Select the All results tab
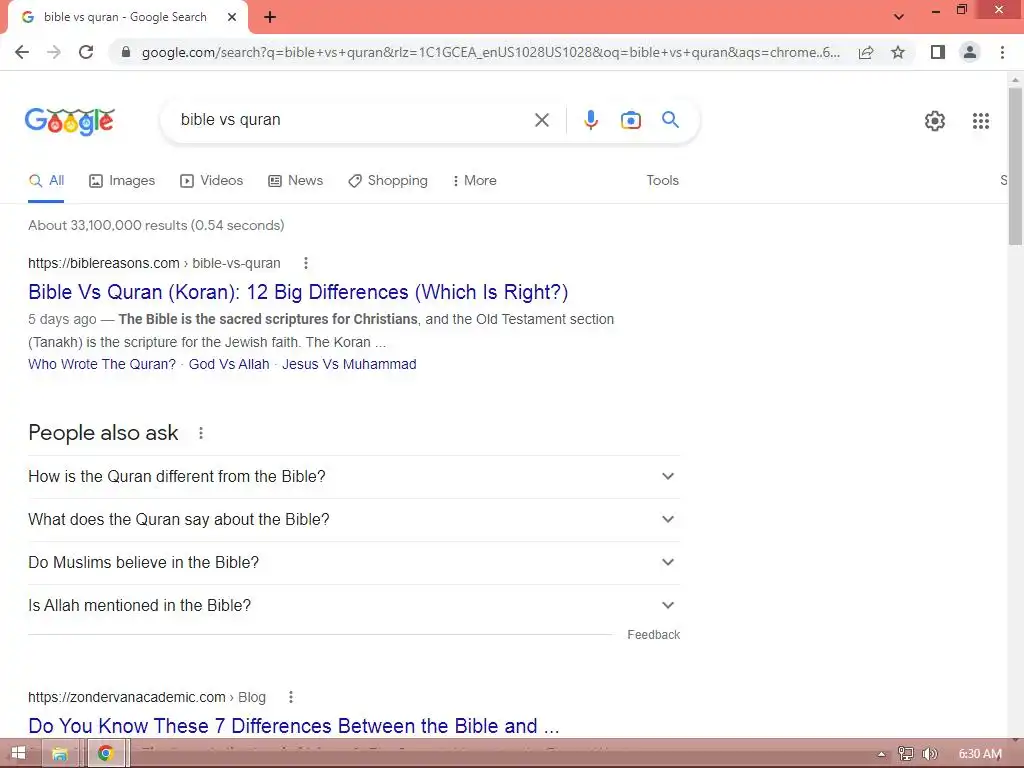The width and height of the screenshot is (1024, 768). click(x=46, y=181)
